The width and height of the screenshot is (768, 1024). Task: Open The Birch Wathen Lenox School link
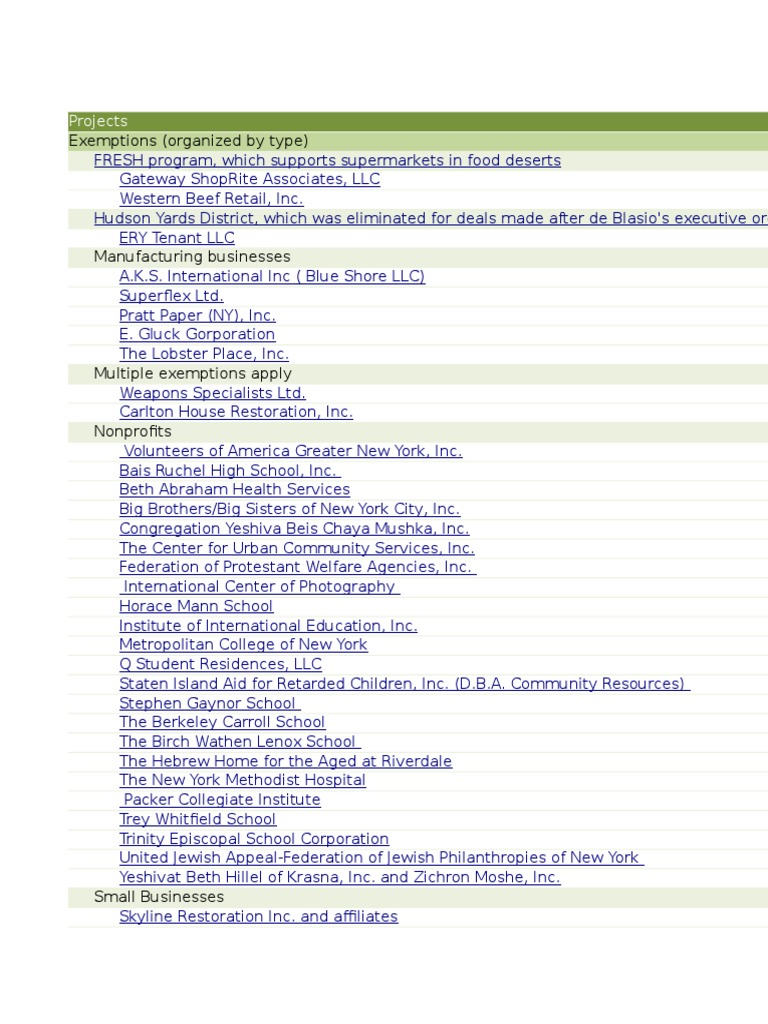pos(240,743)
